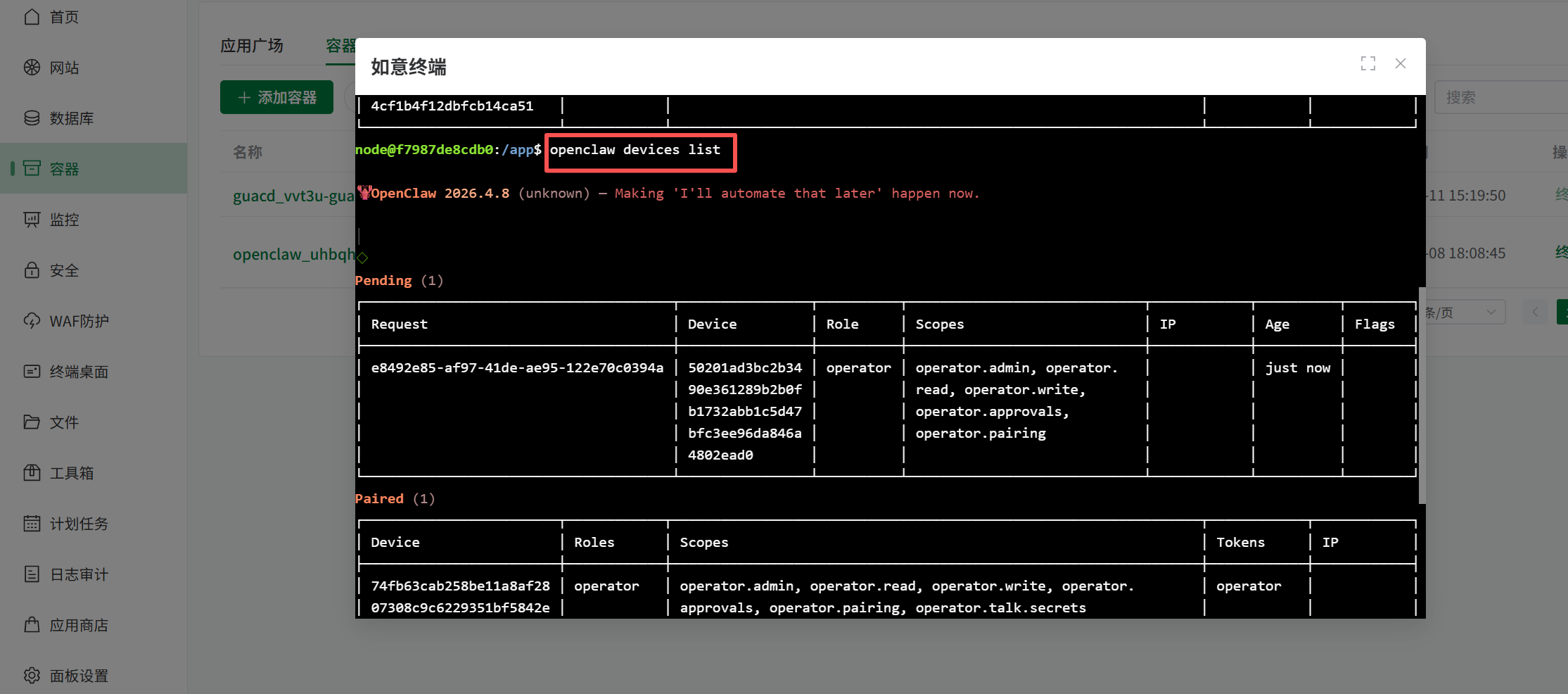Open the Website (网站) globe icon
Screen dimensions: 1568x694
tap(32, 68)
